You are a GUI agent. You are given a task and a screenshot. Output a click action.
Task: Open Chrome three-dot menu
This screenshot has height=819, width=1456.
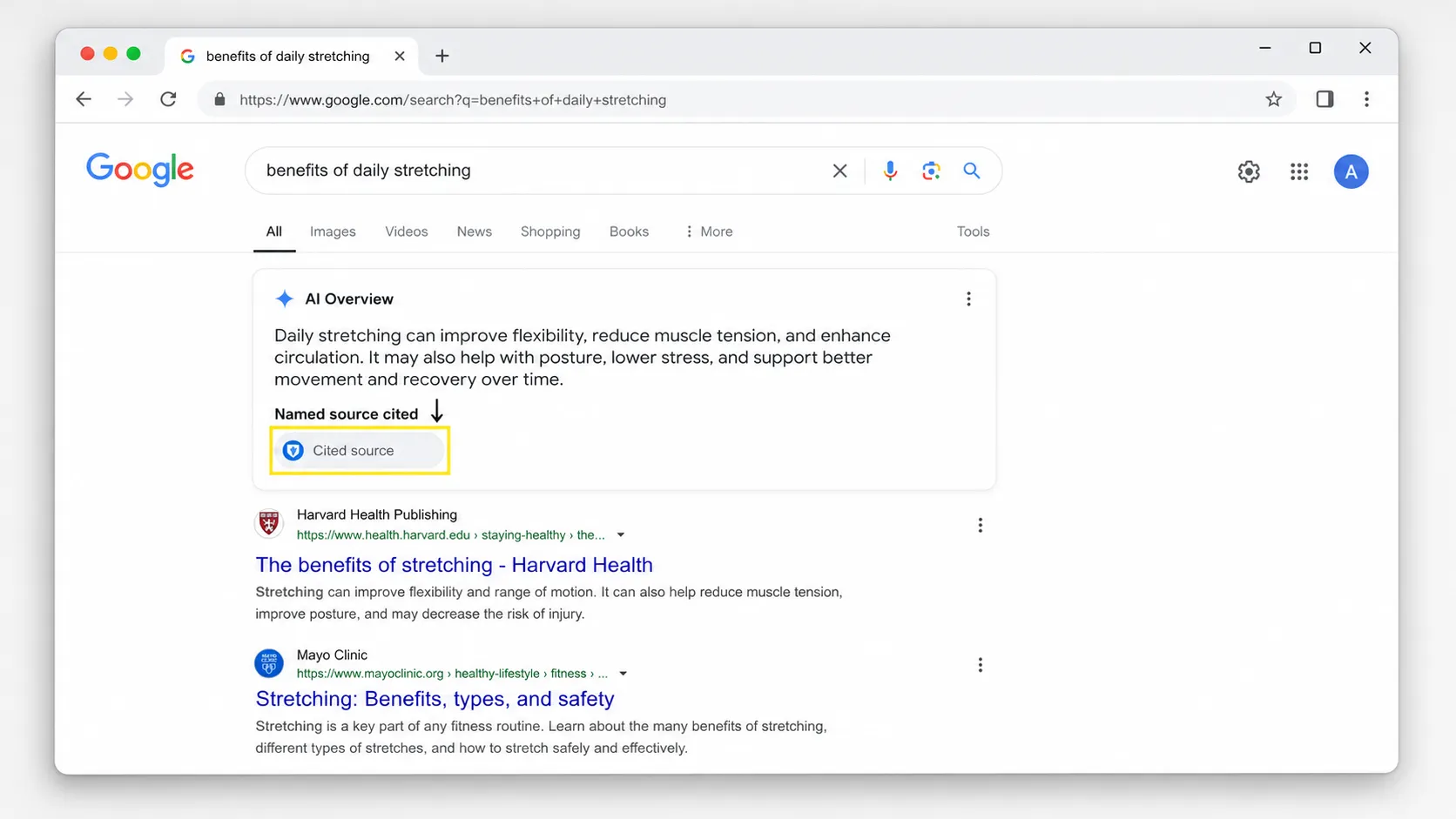pyautogui.click(x=1366, y=99)
